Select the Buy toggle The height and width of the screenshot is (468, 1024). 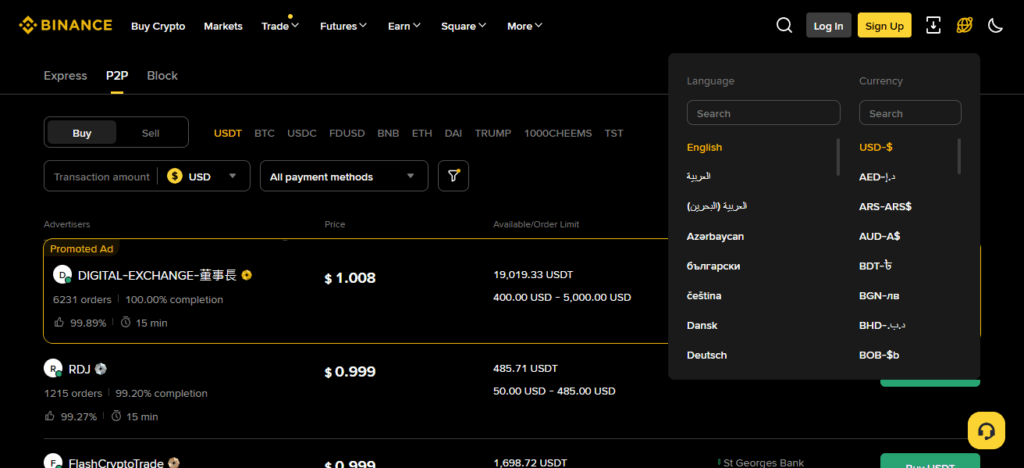(82, 133)
